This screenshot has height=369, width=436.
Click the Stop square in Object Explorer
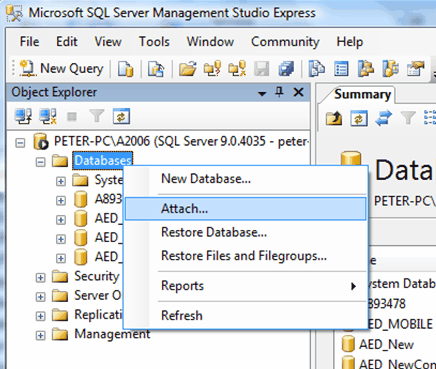pyautogui.click(x=72, y=117)
